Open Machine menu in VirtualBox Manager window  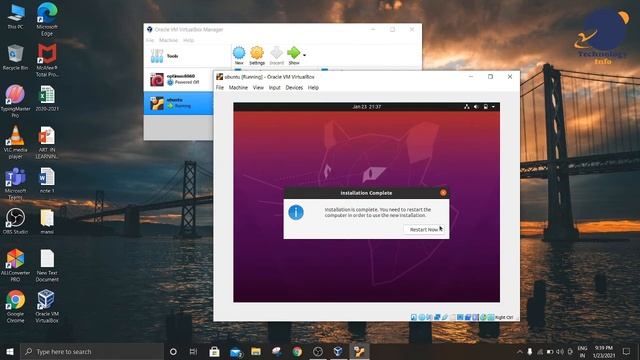tap(168, 40)
